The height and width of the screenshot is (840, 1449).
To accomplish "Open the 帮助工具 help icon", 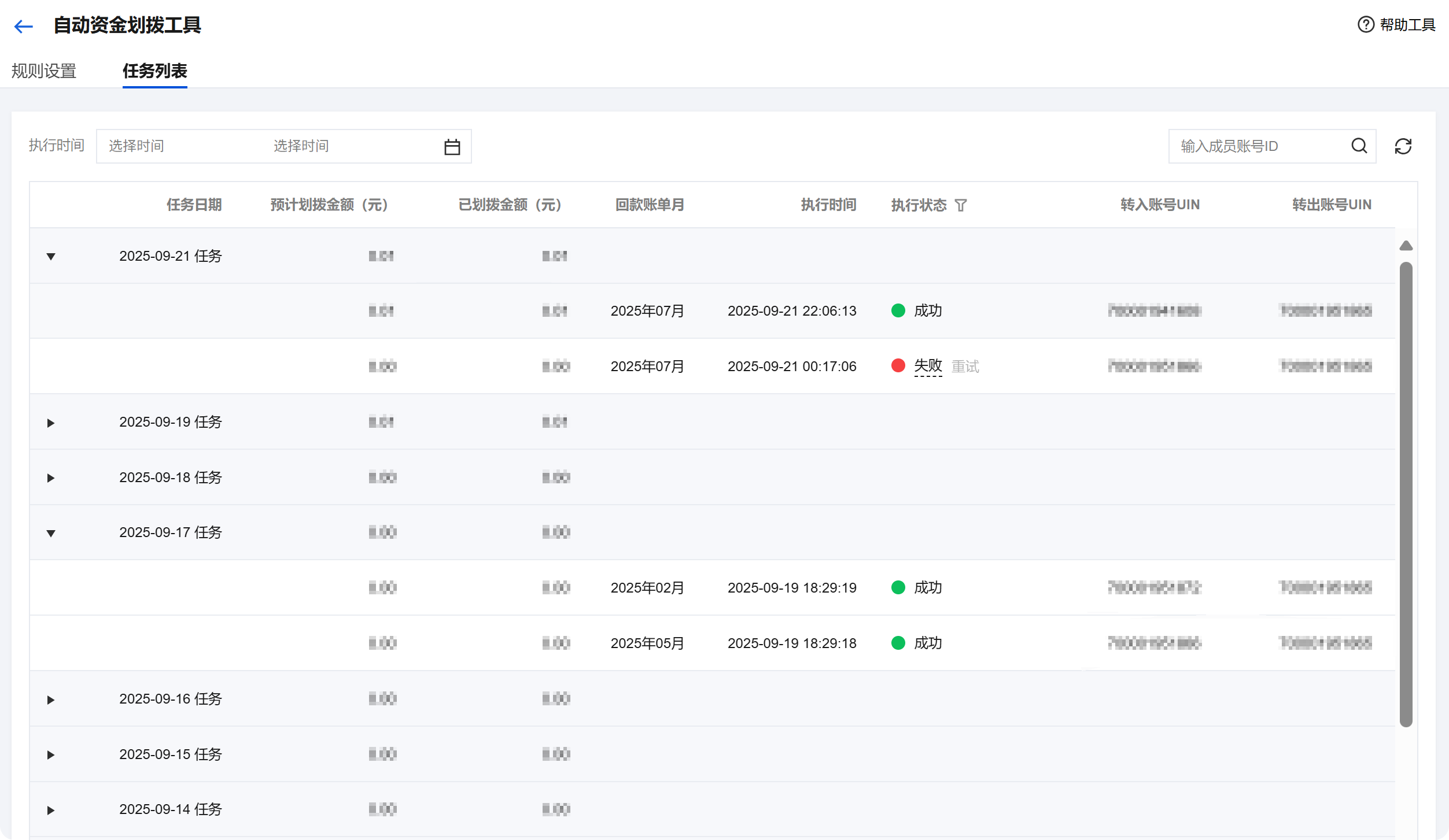I will 1365,25.
